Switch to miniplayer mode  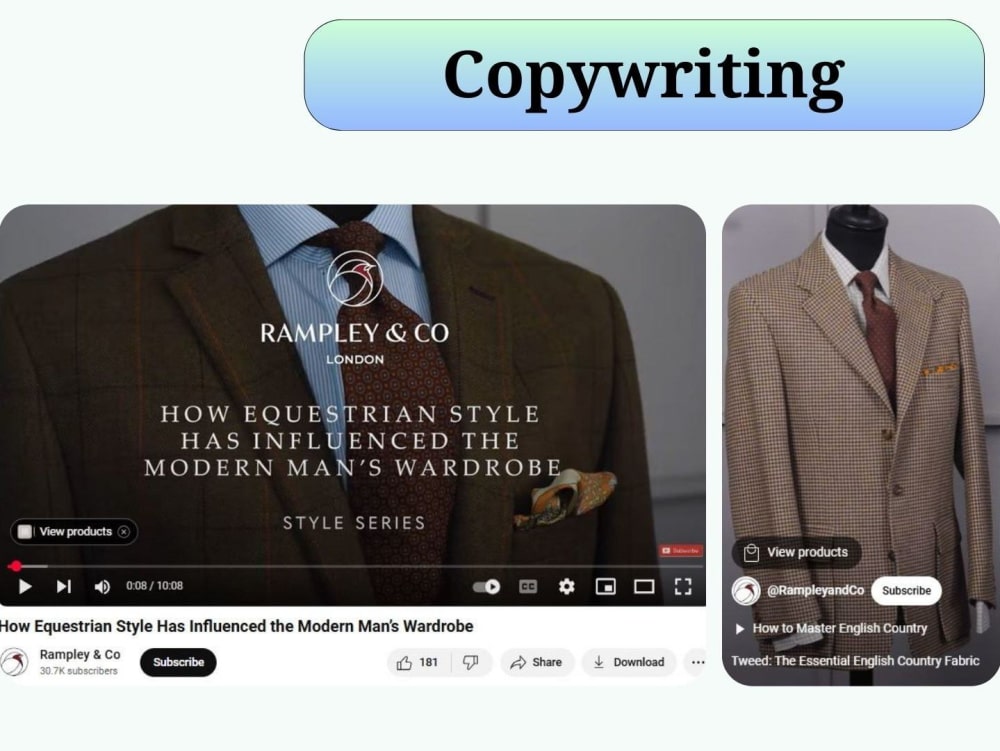605,586
